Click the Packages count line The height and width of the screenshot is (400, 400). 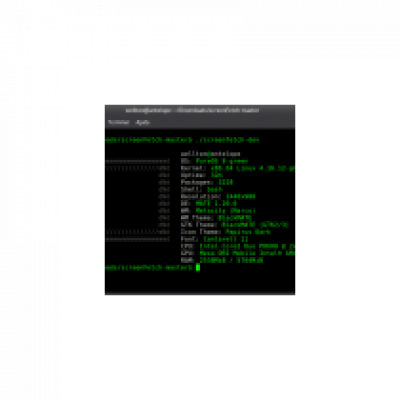[207, 182]
